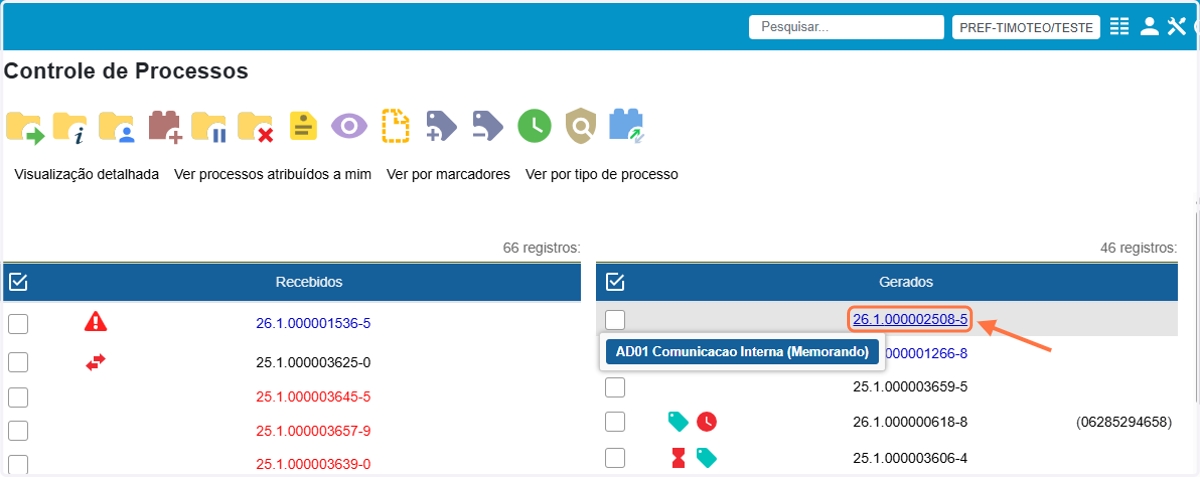The width and height of the screenshot is (1200, 477).
Task: Click the remove marker tag icon
Action: tap(487, 126)
